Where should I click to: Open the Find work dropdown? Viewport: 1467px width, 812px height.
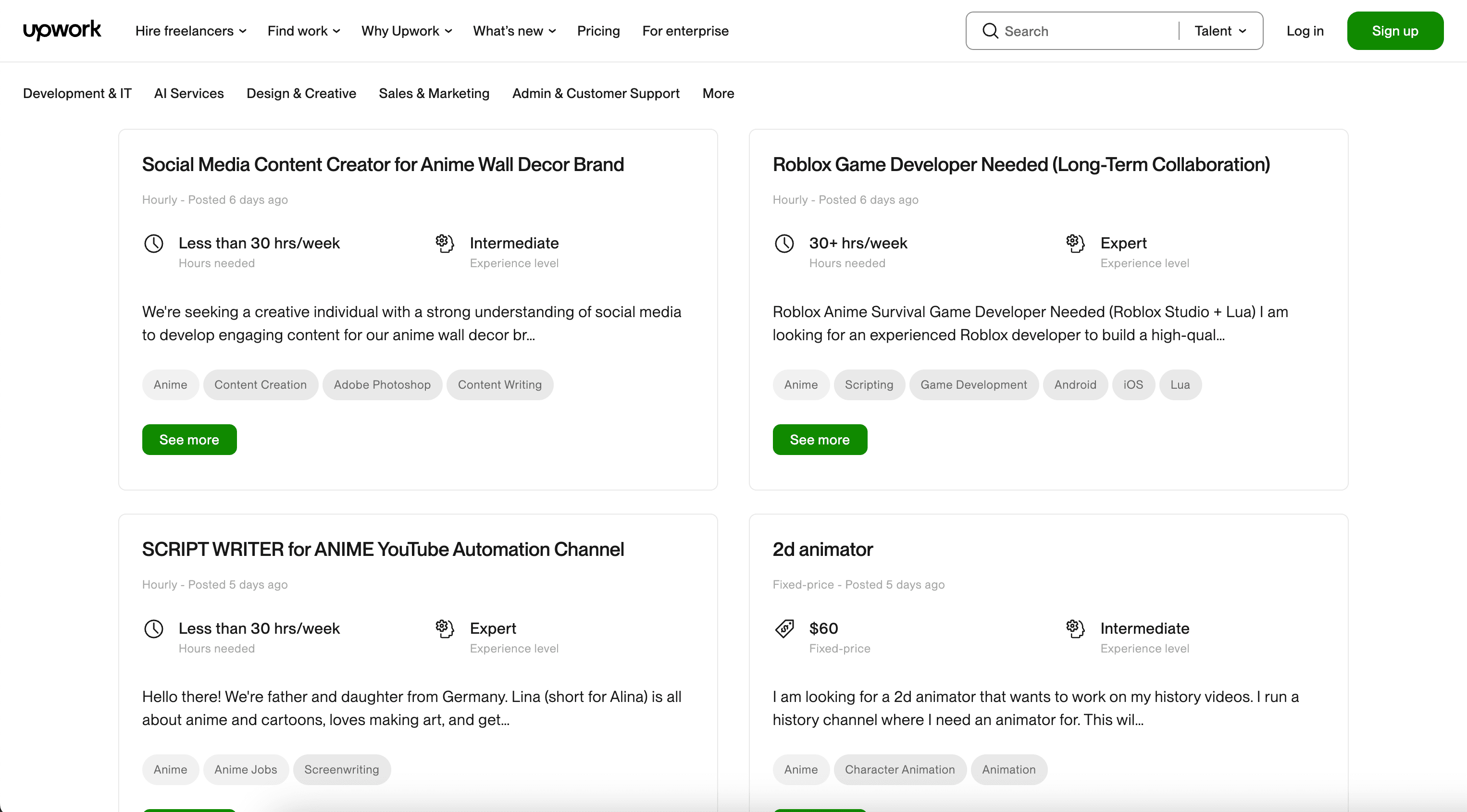click(303, 31)
